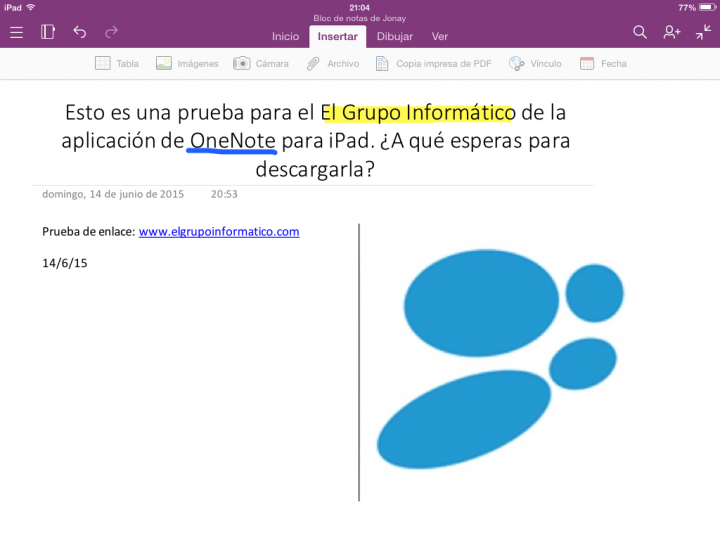The width and height of the screenshot is (720, 540).
Task: Insert today's date with Fecha
Action: (613, 63)
